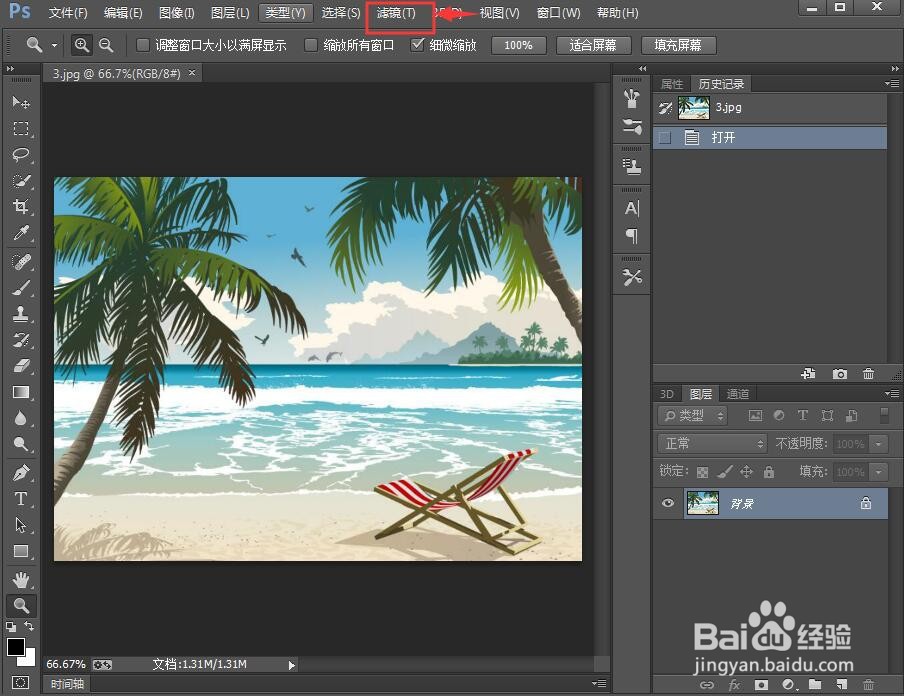This screenshot has width=904, height=696.
Task: Select the Gradient tool
Action: coord(21,392)
